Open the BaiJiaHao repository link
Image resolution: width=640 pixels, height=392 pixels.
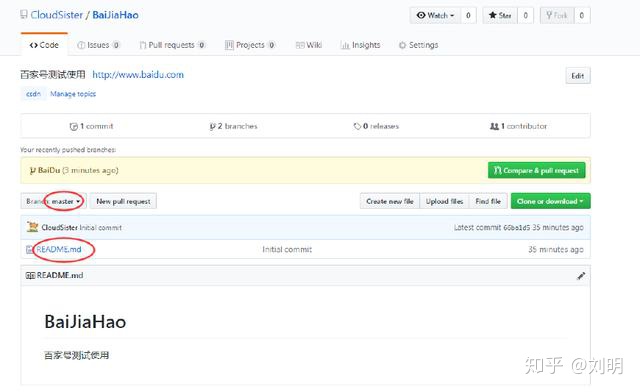[x=115, y=15]
